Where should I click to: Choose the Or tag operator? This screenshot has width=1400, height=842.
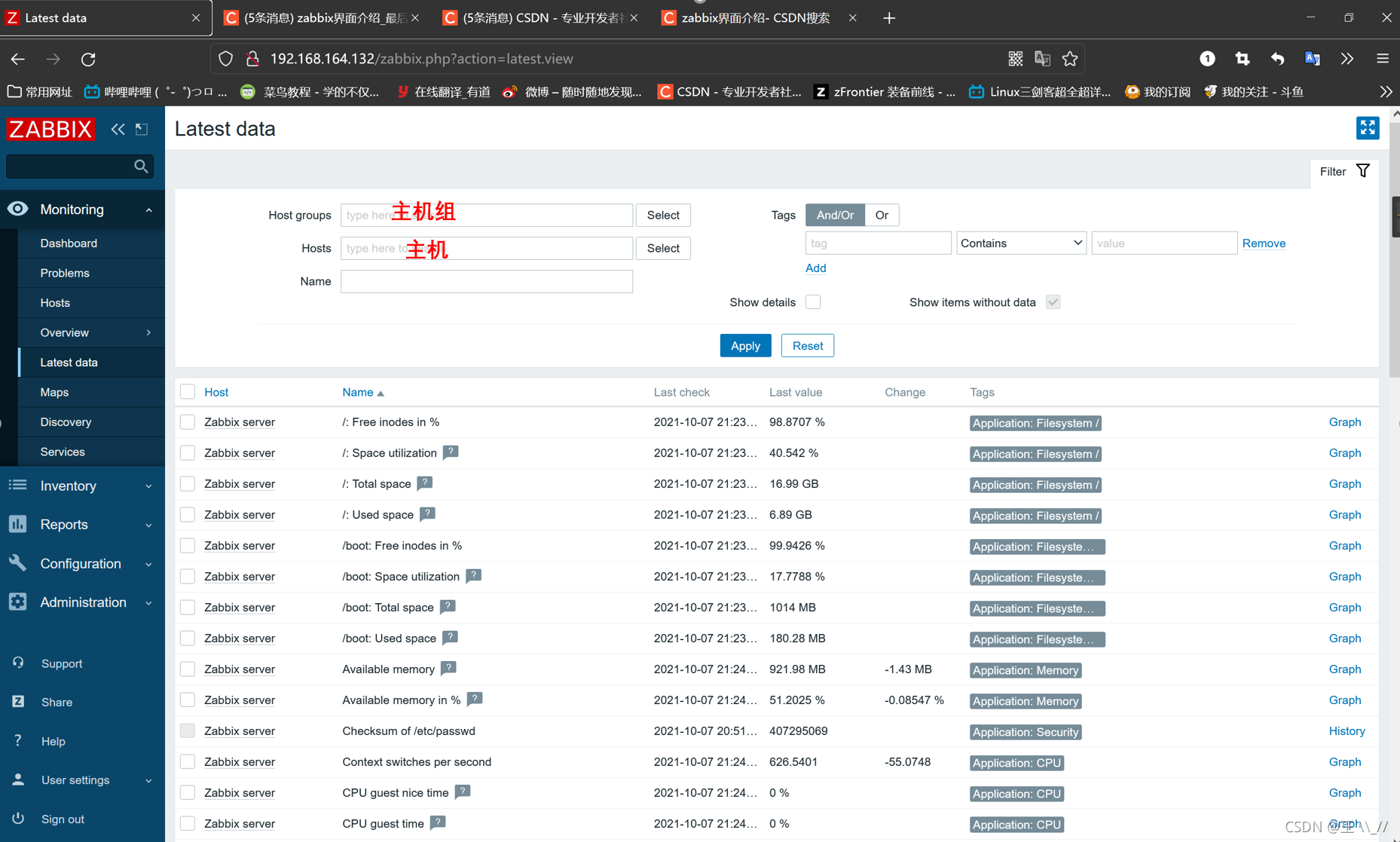tap(882, 215)
